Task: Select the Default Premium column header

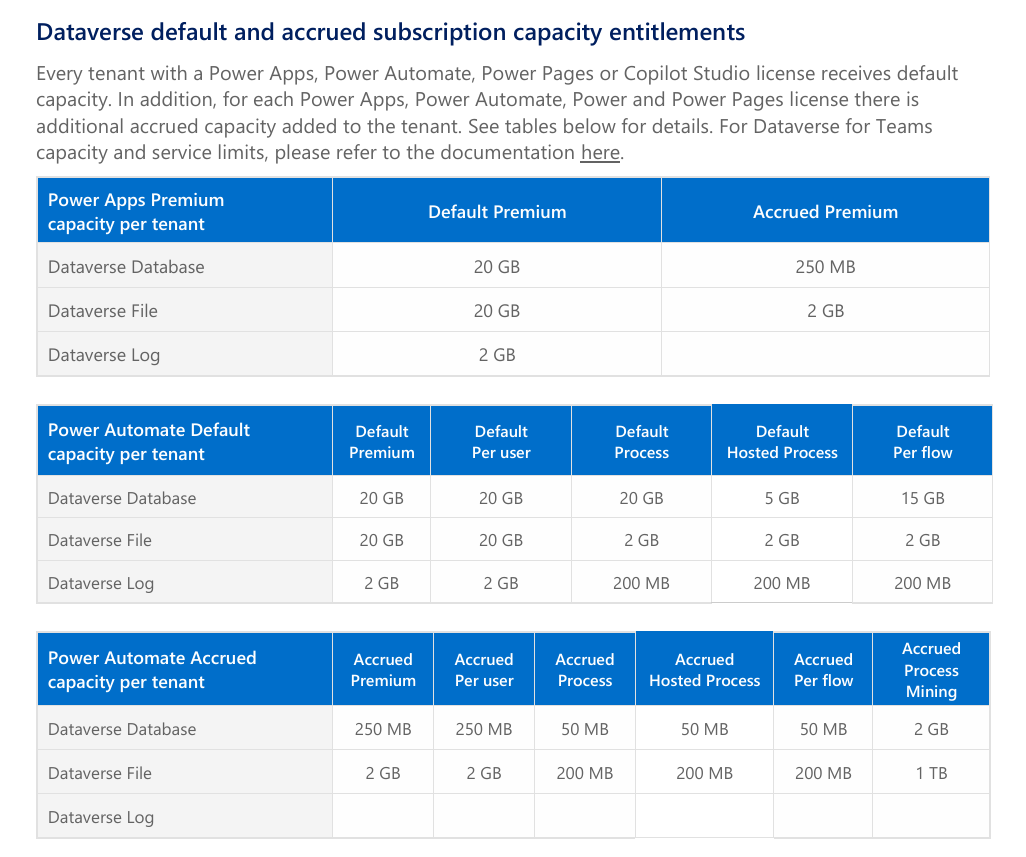Action: click(497, 211)
